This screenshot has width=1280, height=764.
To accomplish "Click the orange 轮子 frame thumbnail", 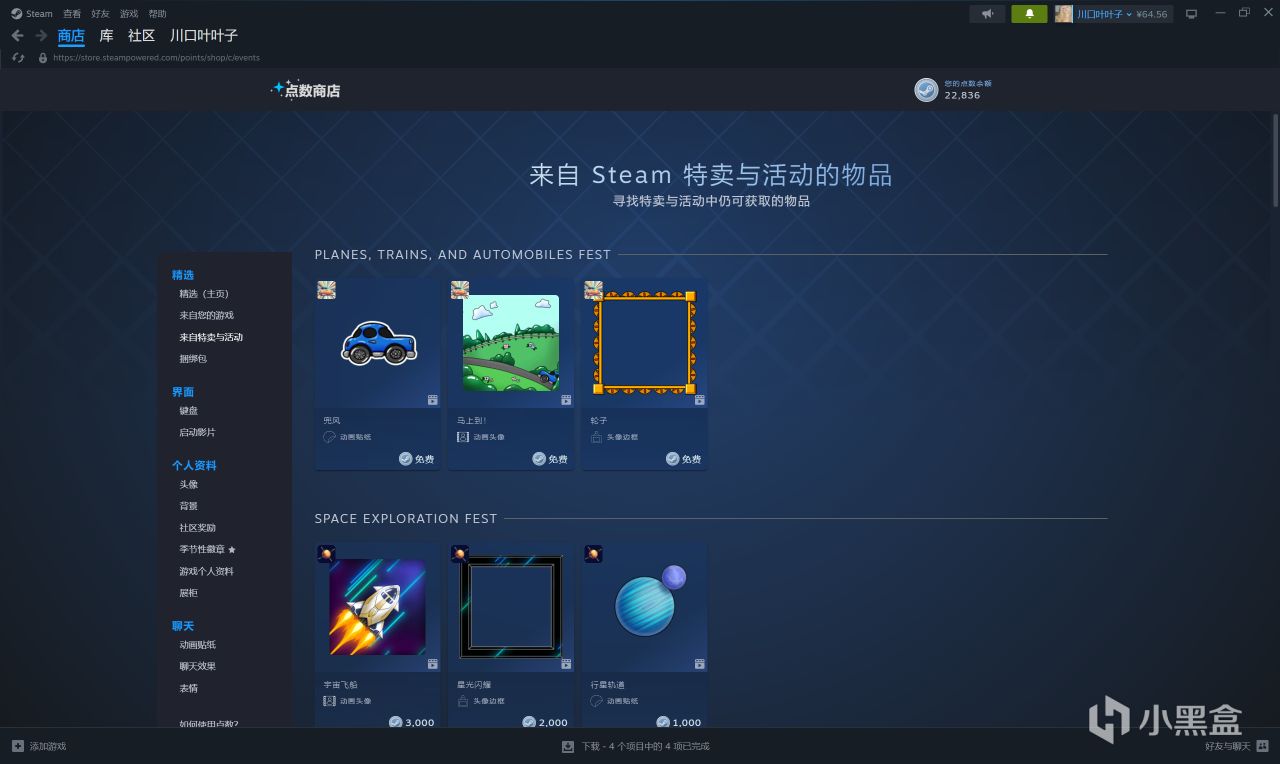I will (644, 343).
